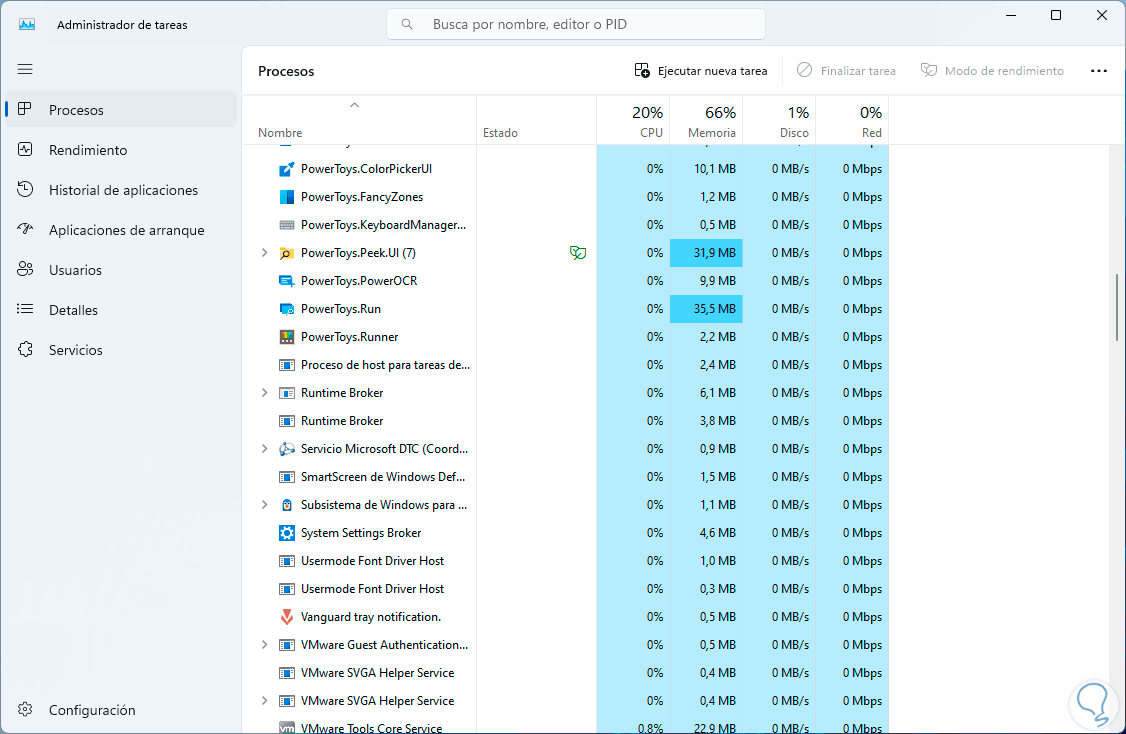Screen dimensions: 1126x734
Task: Open Historial de aplicaciones page
Action: coord(121,190)
